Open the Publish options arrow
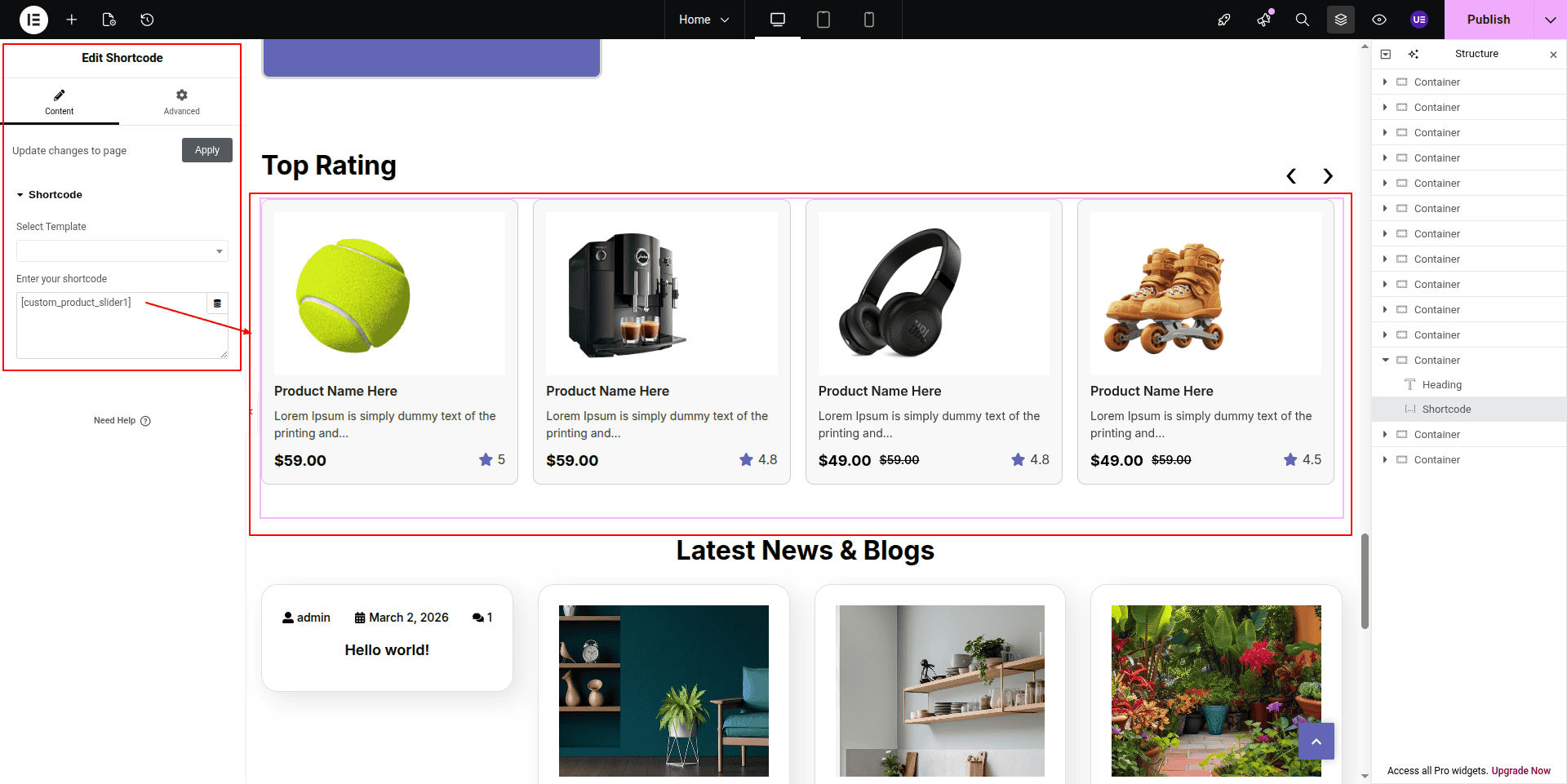The image size is (1567, 784). point(1550,20)
